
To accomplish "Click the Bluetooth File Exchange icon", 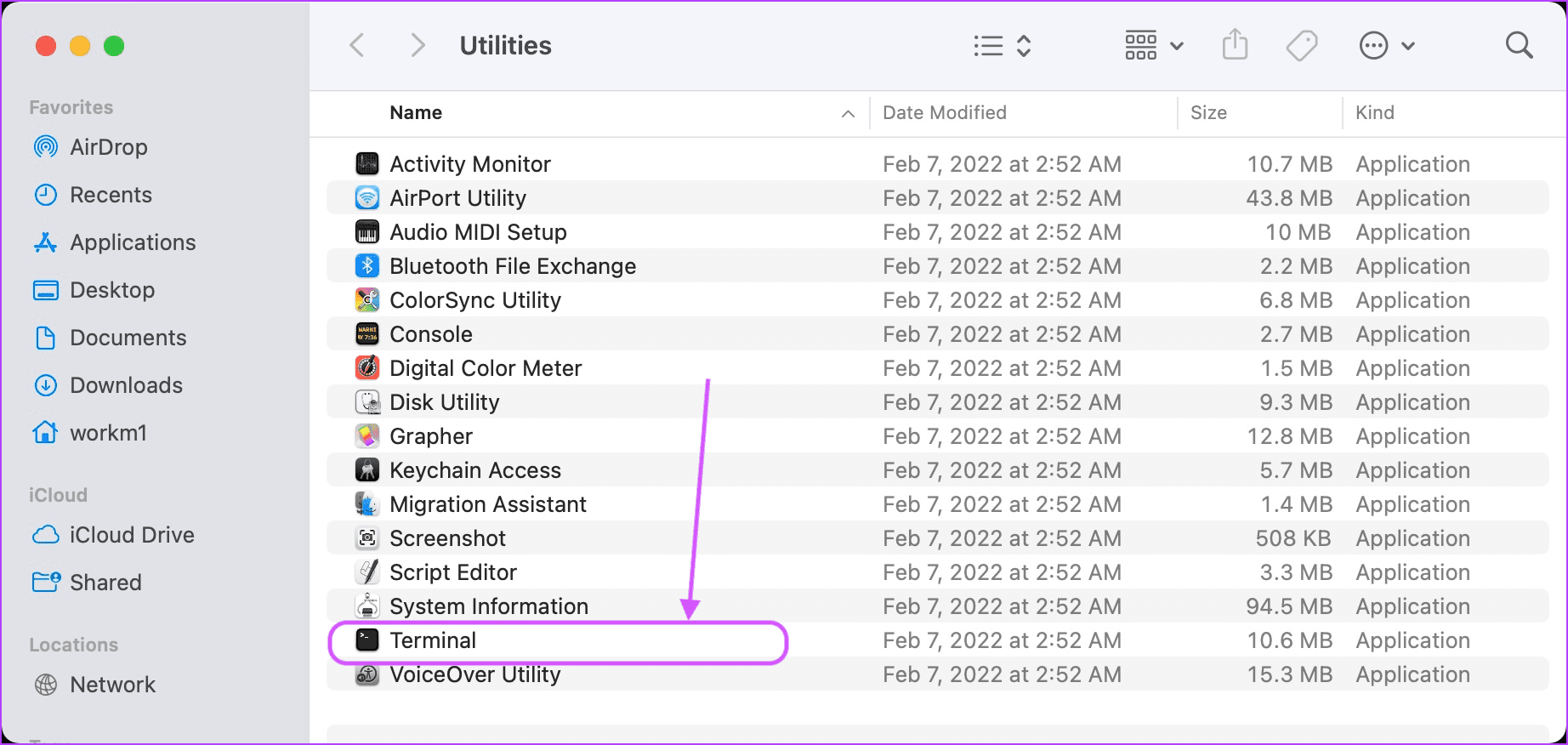I will point(367,265).
